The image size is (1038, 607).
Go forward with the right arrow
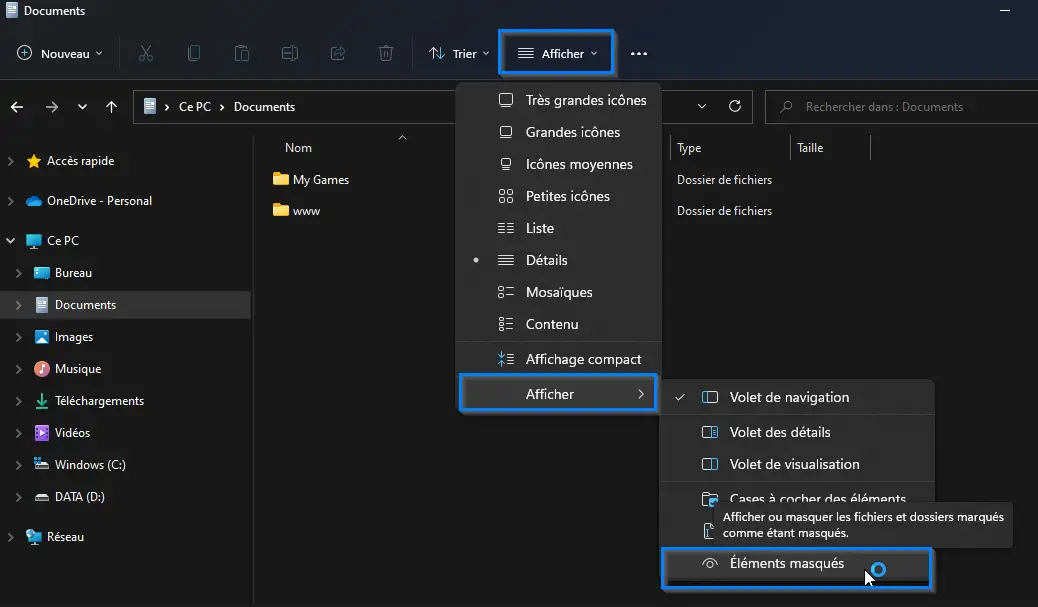[52, 107]
